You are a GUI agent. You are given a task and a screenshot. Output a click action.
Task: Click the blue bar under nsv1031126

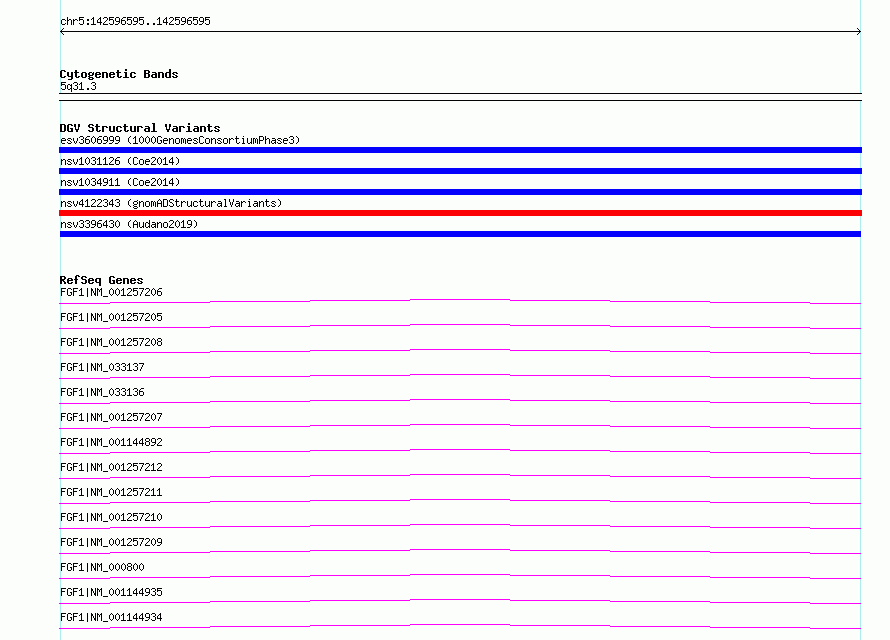click(460, 171)
